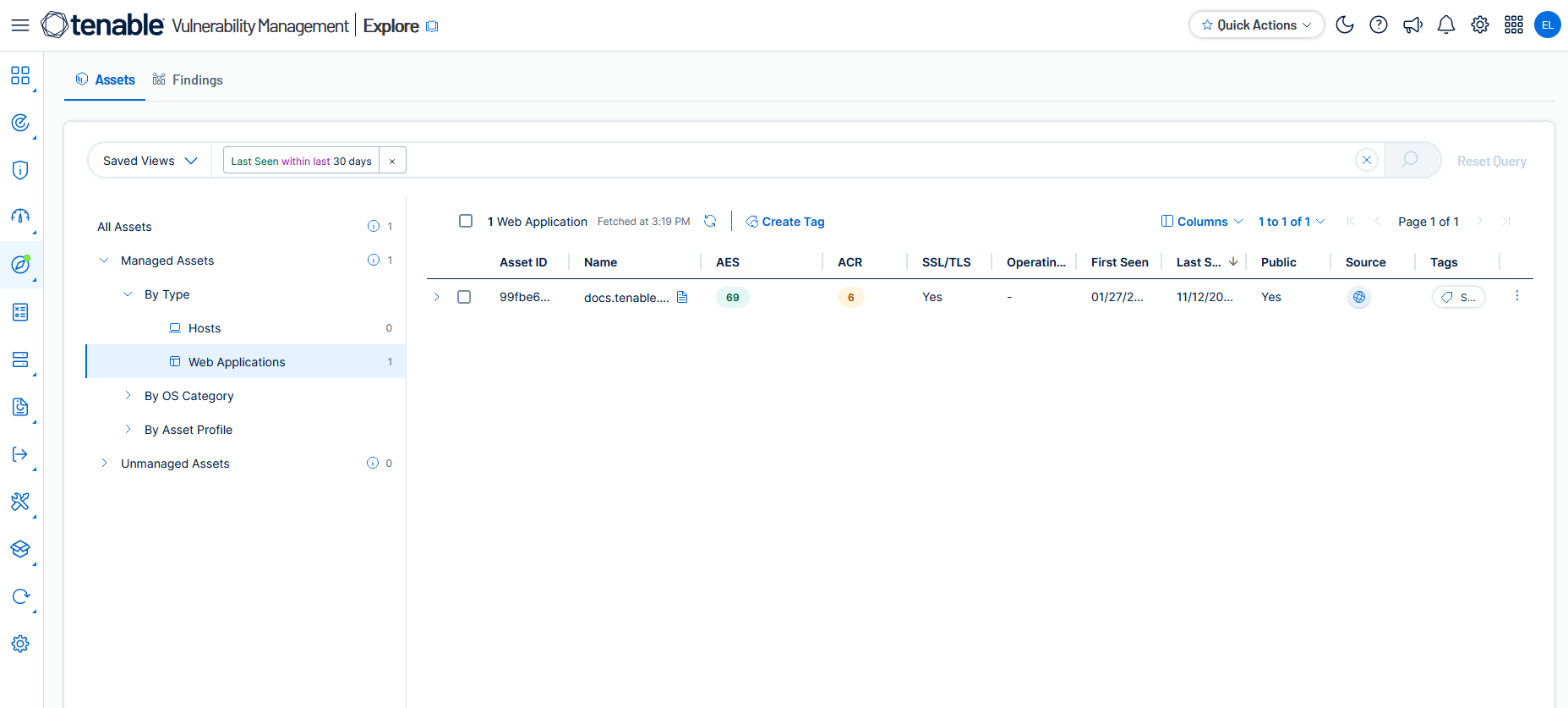Click the settings gear in top bar
The width and height of the screenshot is (1568, 708).
pos(1480,25)
